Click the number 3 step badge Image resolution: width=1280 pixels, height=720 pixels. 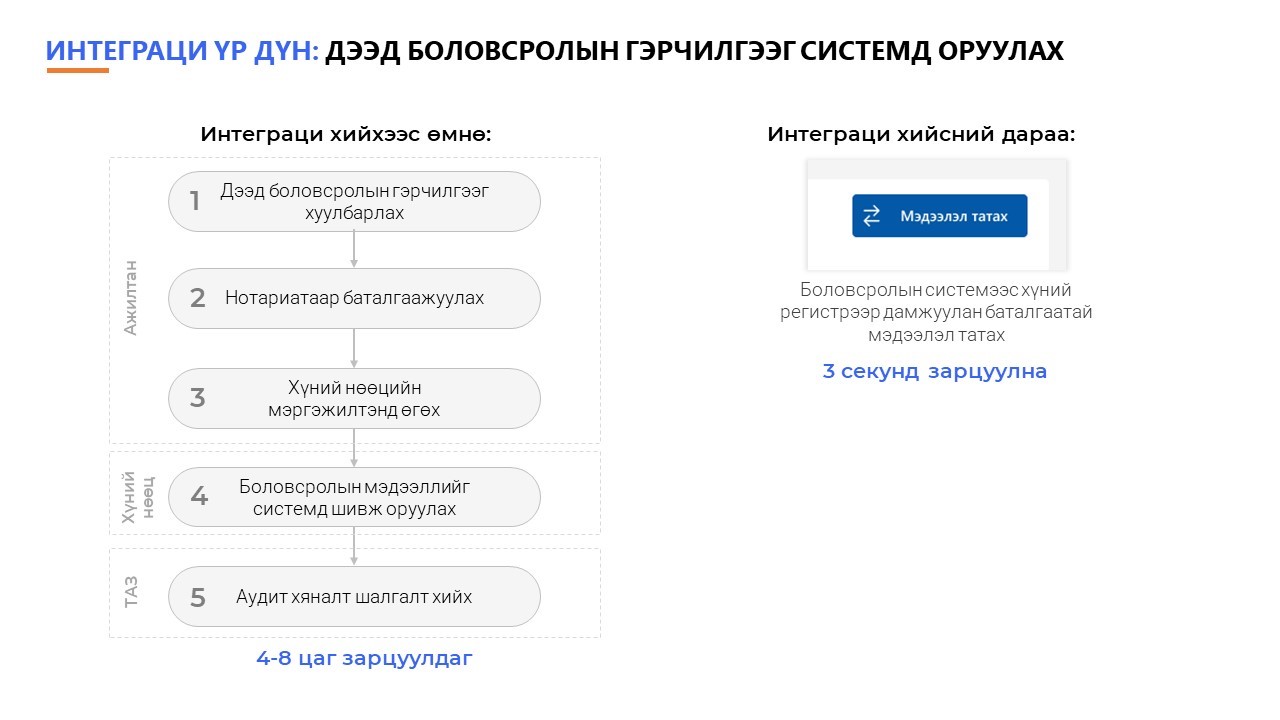[198, 398]
